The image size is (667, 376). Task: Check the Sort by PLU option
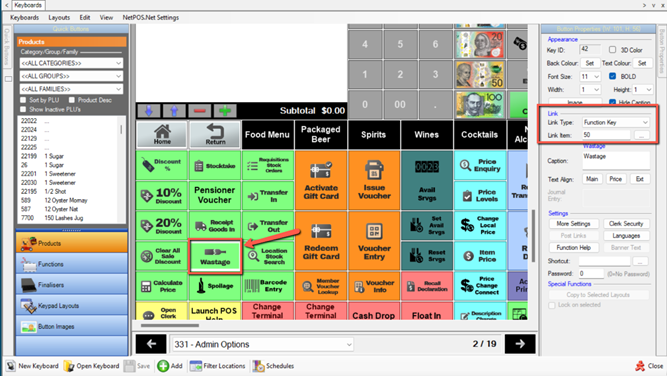click(x=23, y=100)
